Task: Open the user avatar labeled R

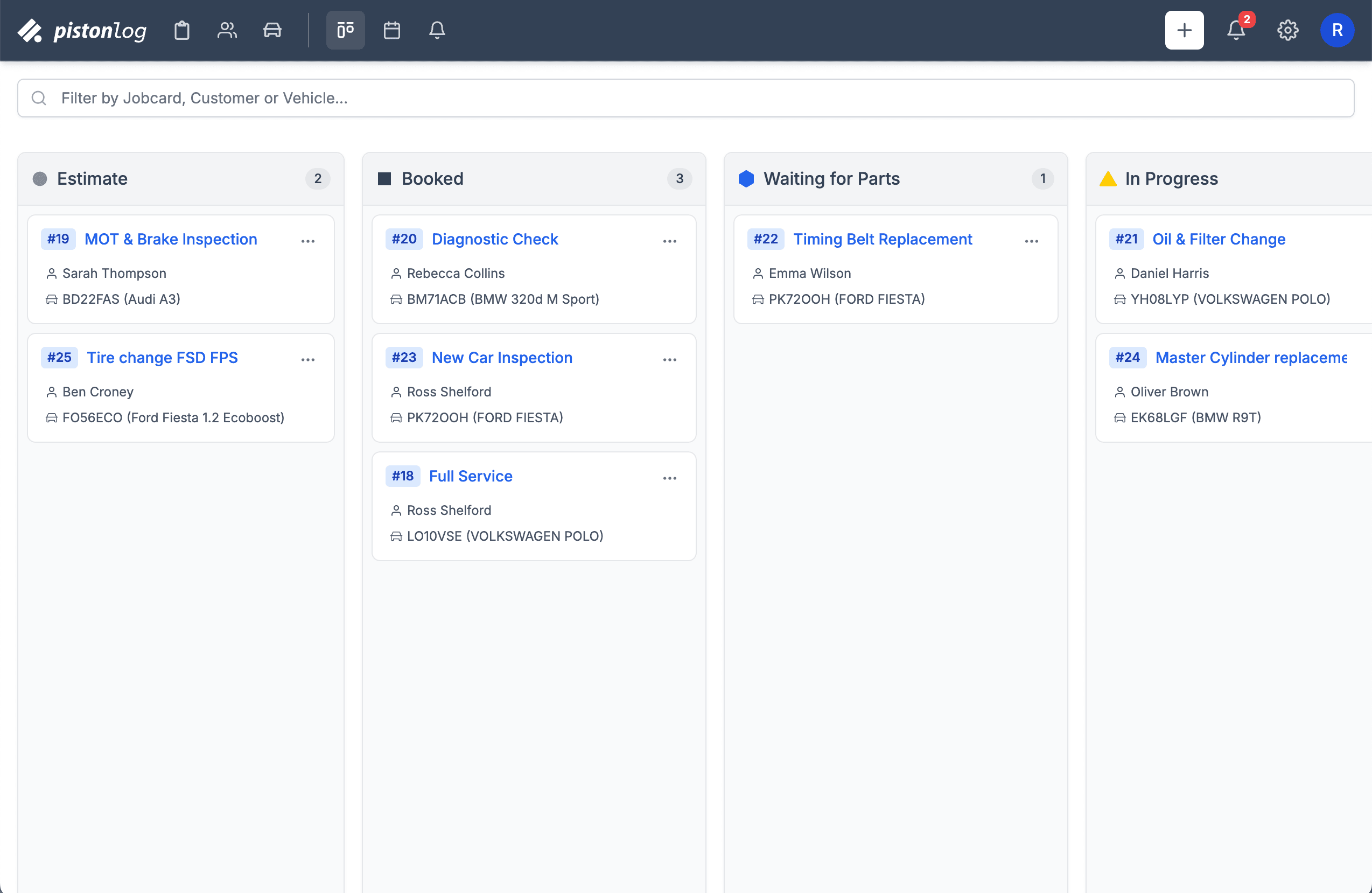Action: pyautogui.click(x=1338, y=30)
